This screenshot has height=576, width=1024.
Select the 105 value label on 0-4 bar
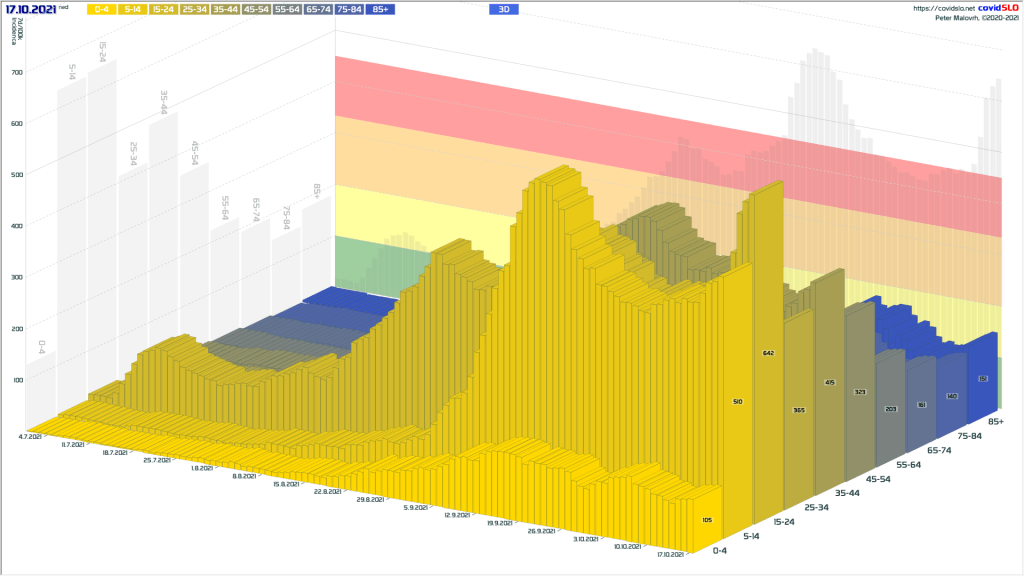(707, 520)
